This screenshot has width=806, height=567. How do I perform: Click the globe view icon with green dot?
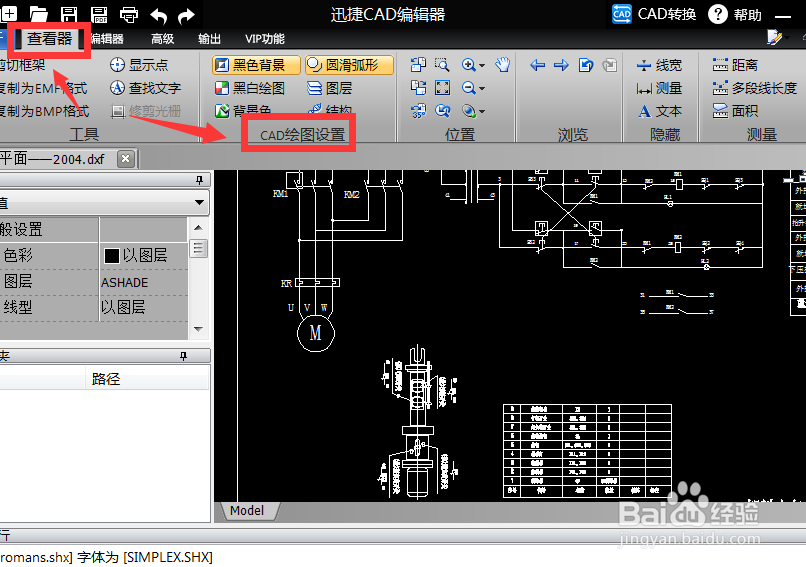468,111
